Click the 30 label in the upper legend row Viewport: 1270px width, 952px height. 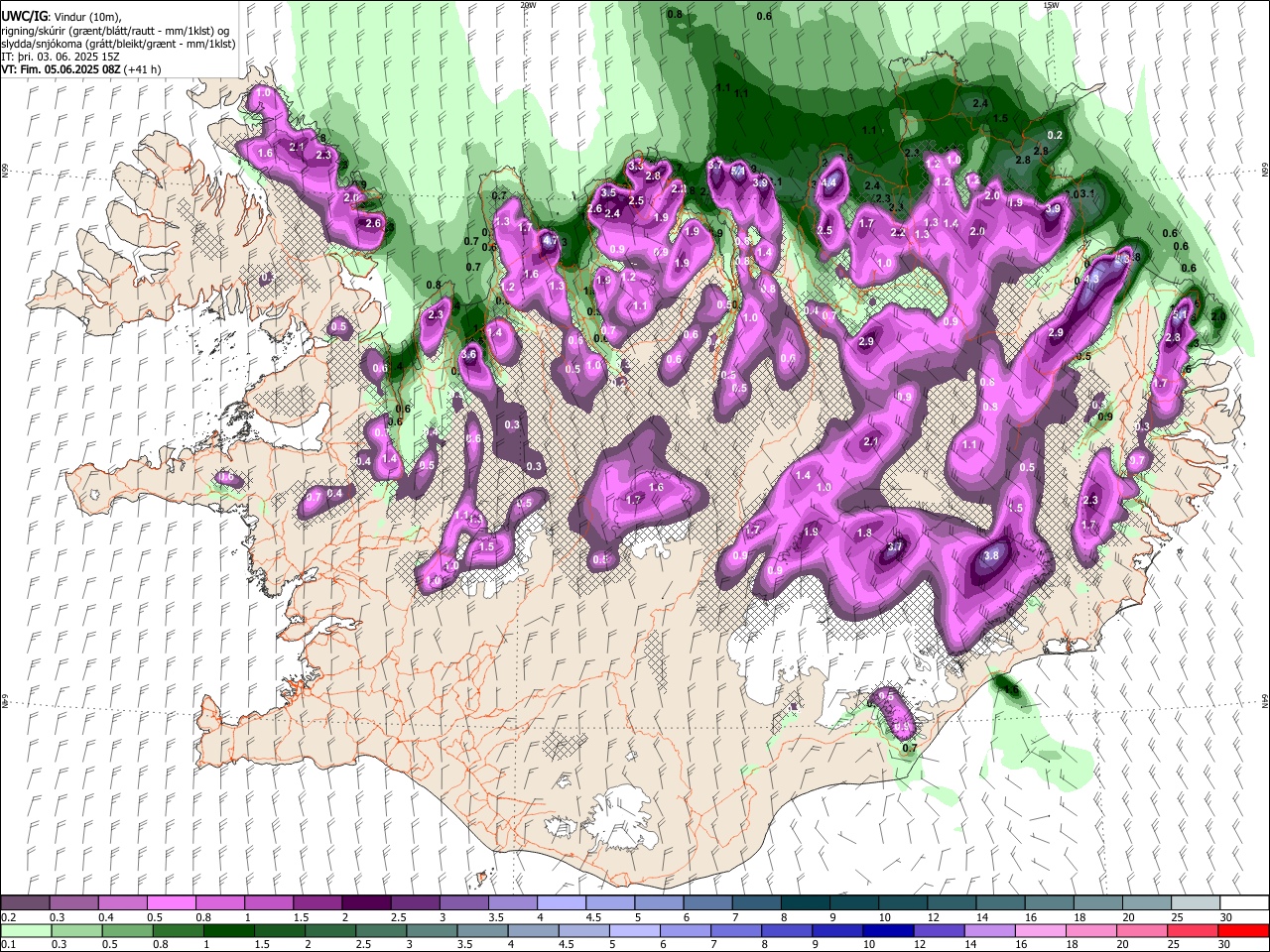pyautogui.click(x=1226, y=917)
